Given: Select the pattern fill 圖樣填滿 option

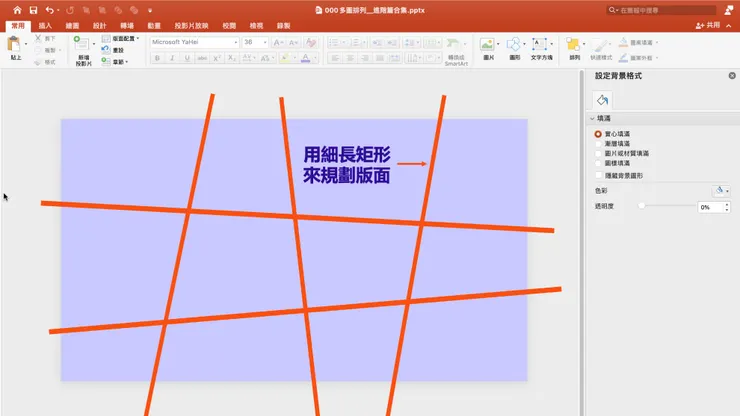Looking at the screenshot, I should [598, 163].
